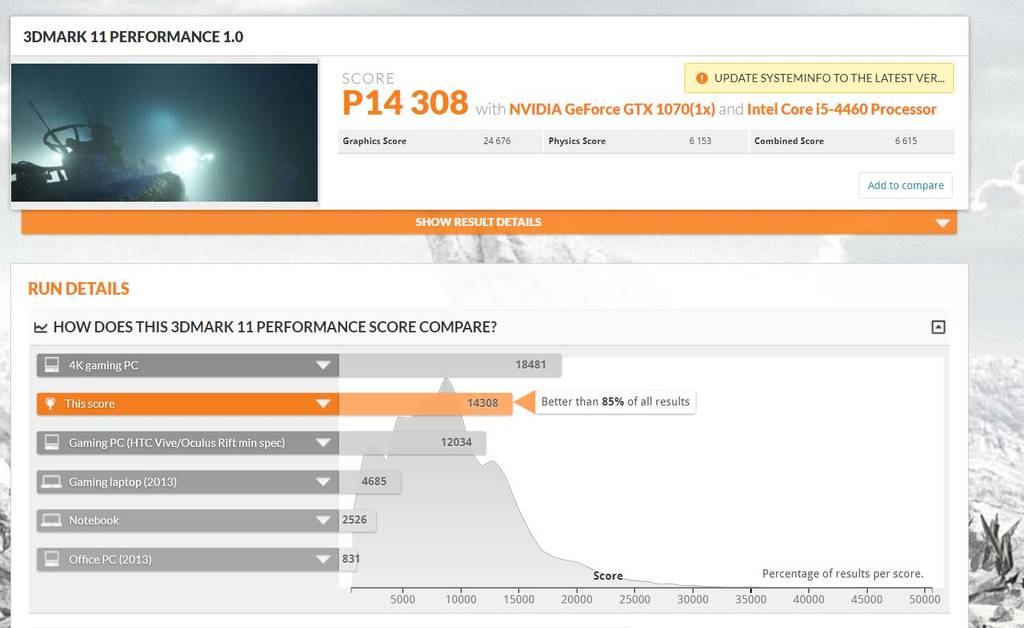Viewport: 1024px width, 628px height.
Task: Click the Gaming laptop (2013) row label
Action: coord(123,482)
